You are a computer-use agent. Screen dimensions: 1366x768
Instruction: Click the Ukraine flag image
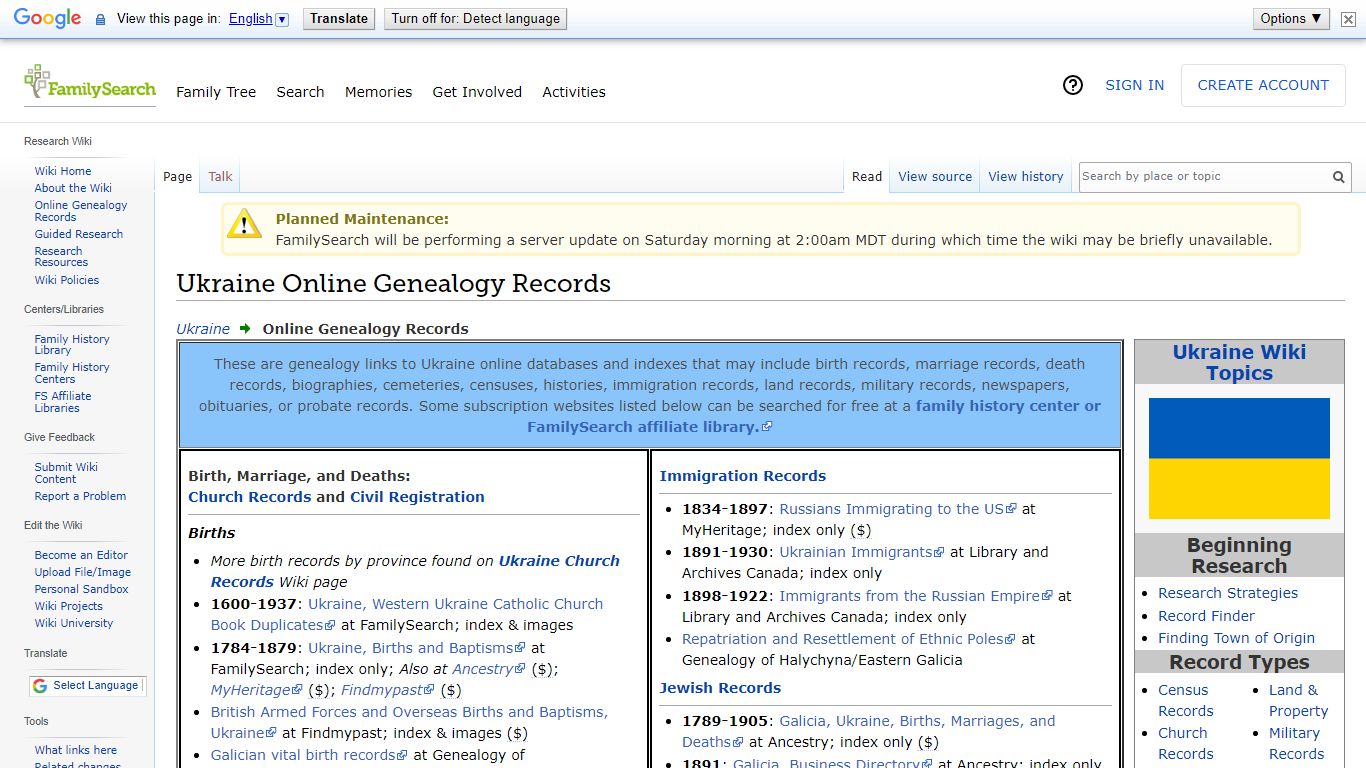point(1239,458)
